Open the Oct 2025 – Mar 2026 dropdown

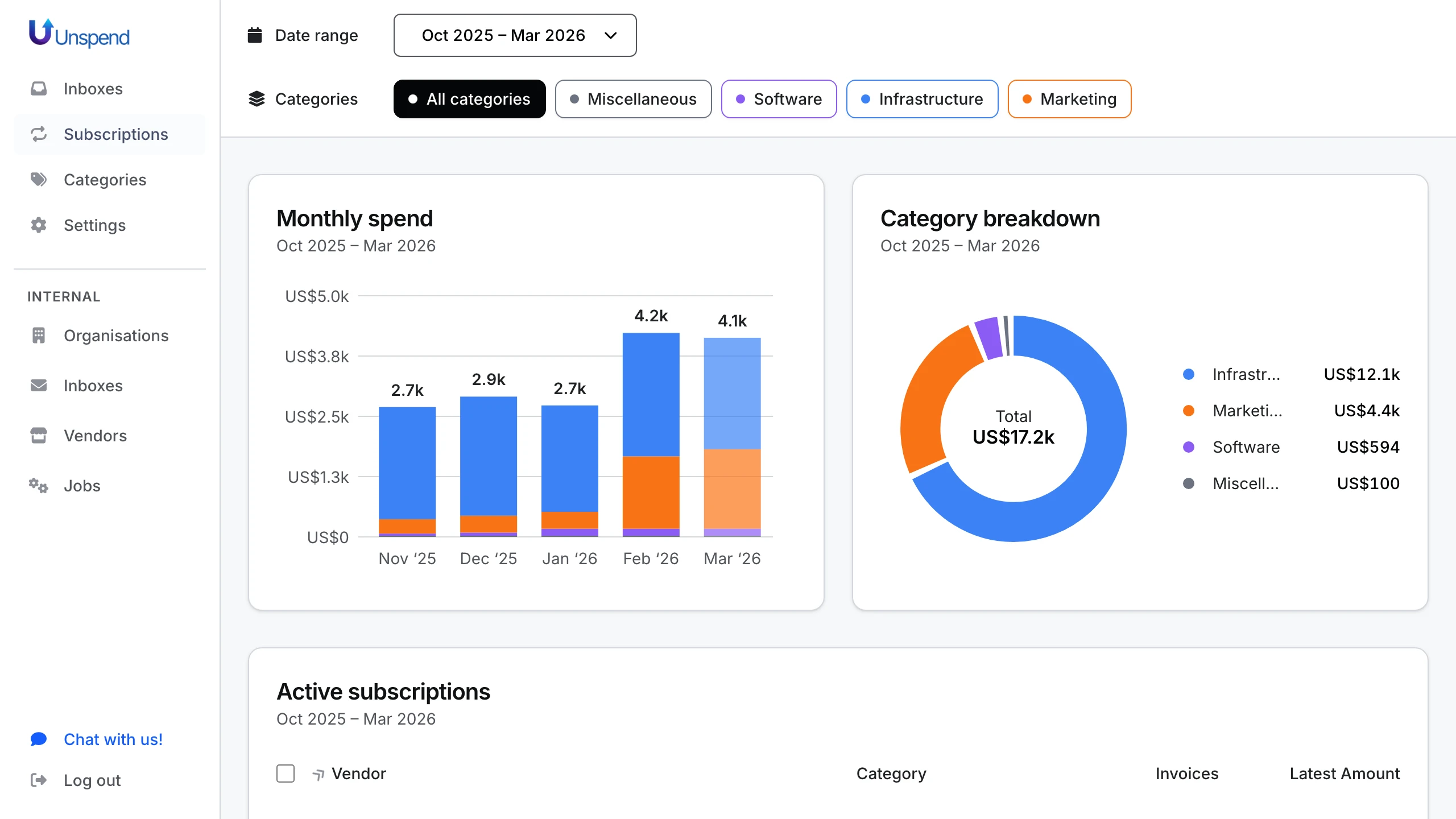[515, 35]
